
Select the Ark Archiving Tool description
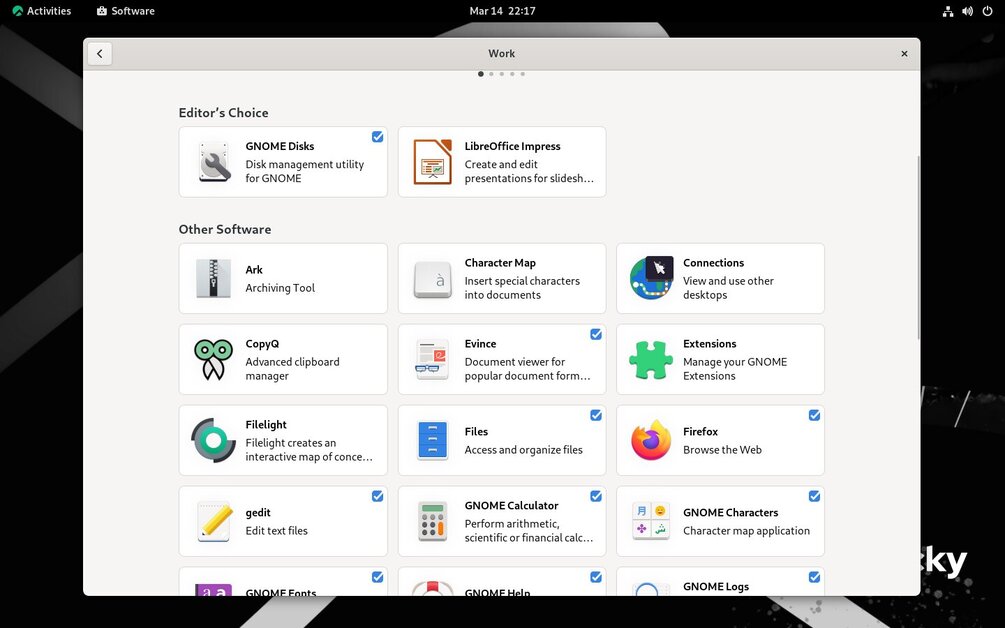tap(280, 288)
